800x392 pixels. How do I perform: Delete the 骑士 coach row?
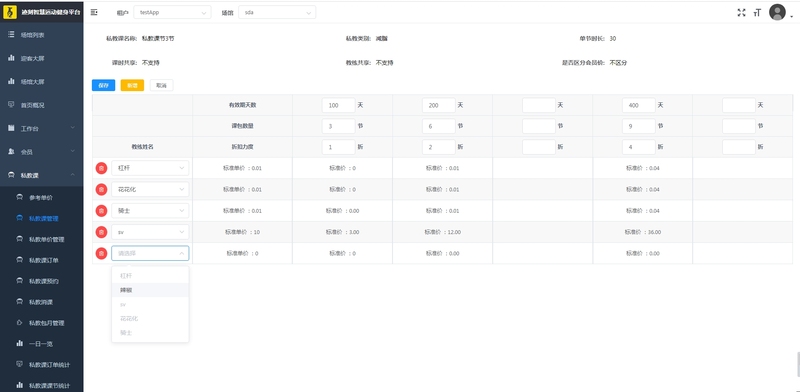(x=102, y=211)
